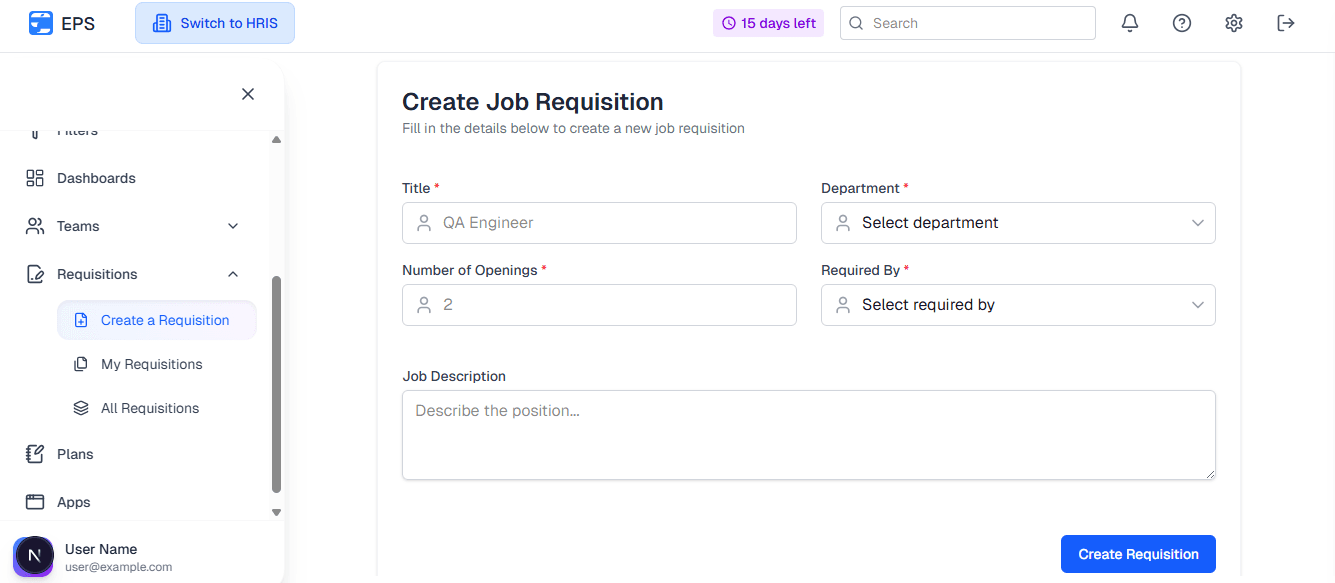The image size is (1335, 583).
Task: Open the Select required by dropdown
Action: click(x=1018, y=305)
